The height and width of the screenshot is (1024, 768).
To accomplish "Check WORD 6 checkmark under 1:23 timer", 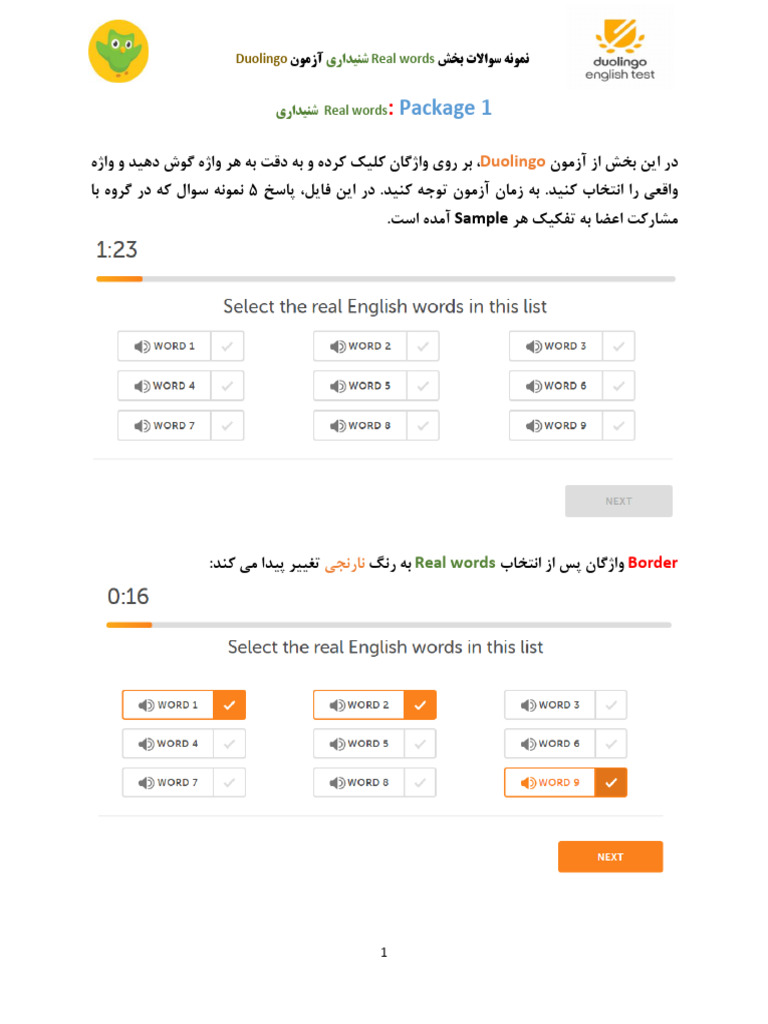I will 619,386.
